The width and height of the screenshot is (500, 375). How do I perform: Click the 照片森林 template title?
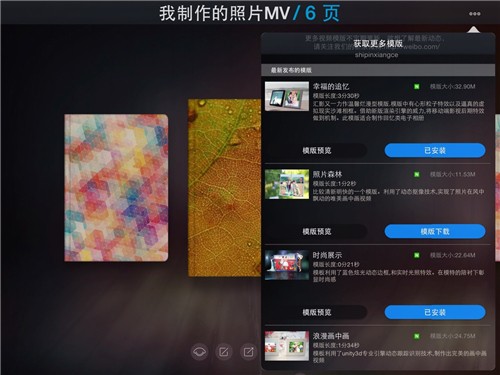coord(327,174)
